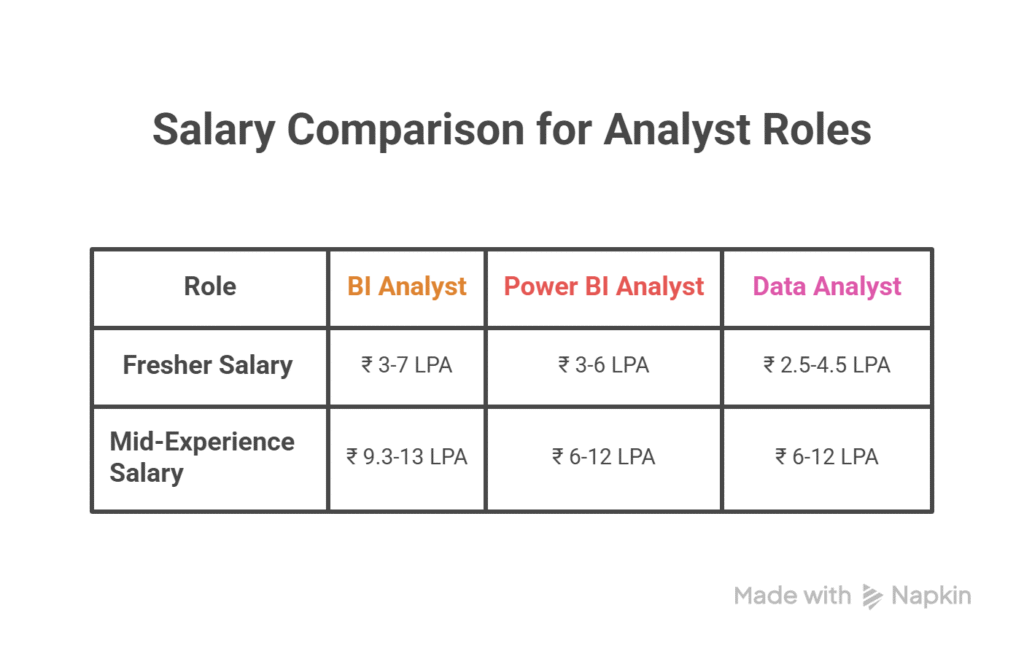Click the 'Fresher Salary' row label
The image size is (1024, 656).
pos(208,365)
